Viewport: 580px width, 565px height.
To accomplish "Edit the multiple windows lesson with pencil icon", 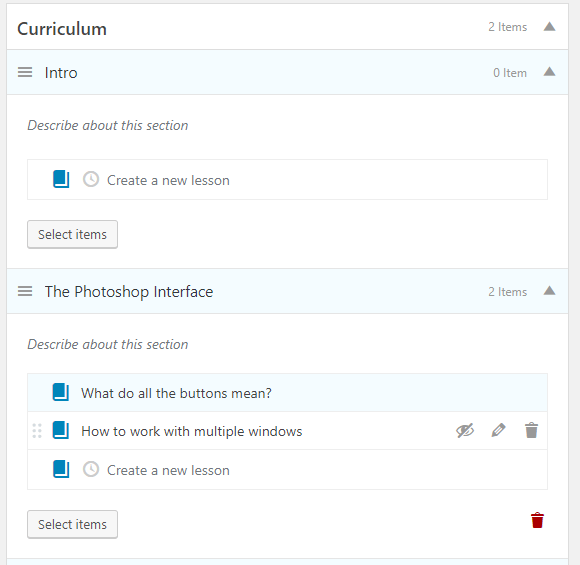I will point(498,430).
